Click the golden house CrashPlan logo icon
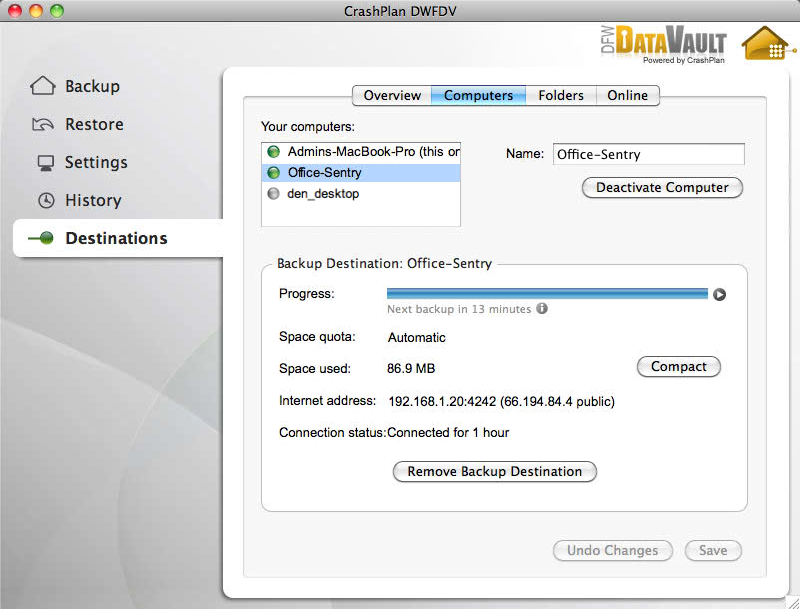This screenshot has width=800, height=609. [767, 43]
